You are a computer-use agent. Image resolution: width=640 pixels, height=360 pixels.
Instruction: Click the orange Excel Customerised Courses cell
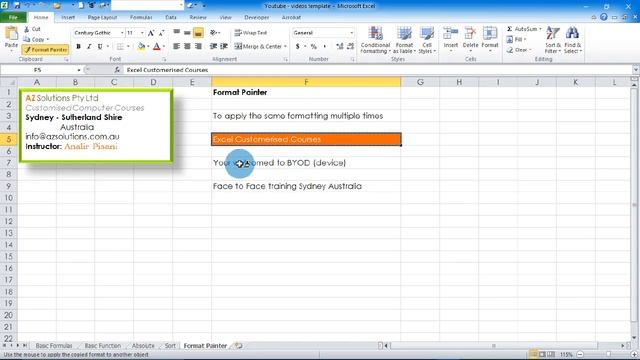coord(306,139)
